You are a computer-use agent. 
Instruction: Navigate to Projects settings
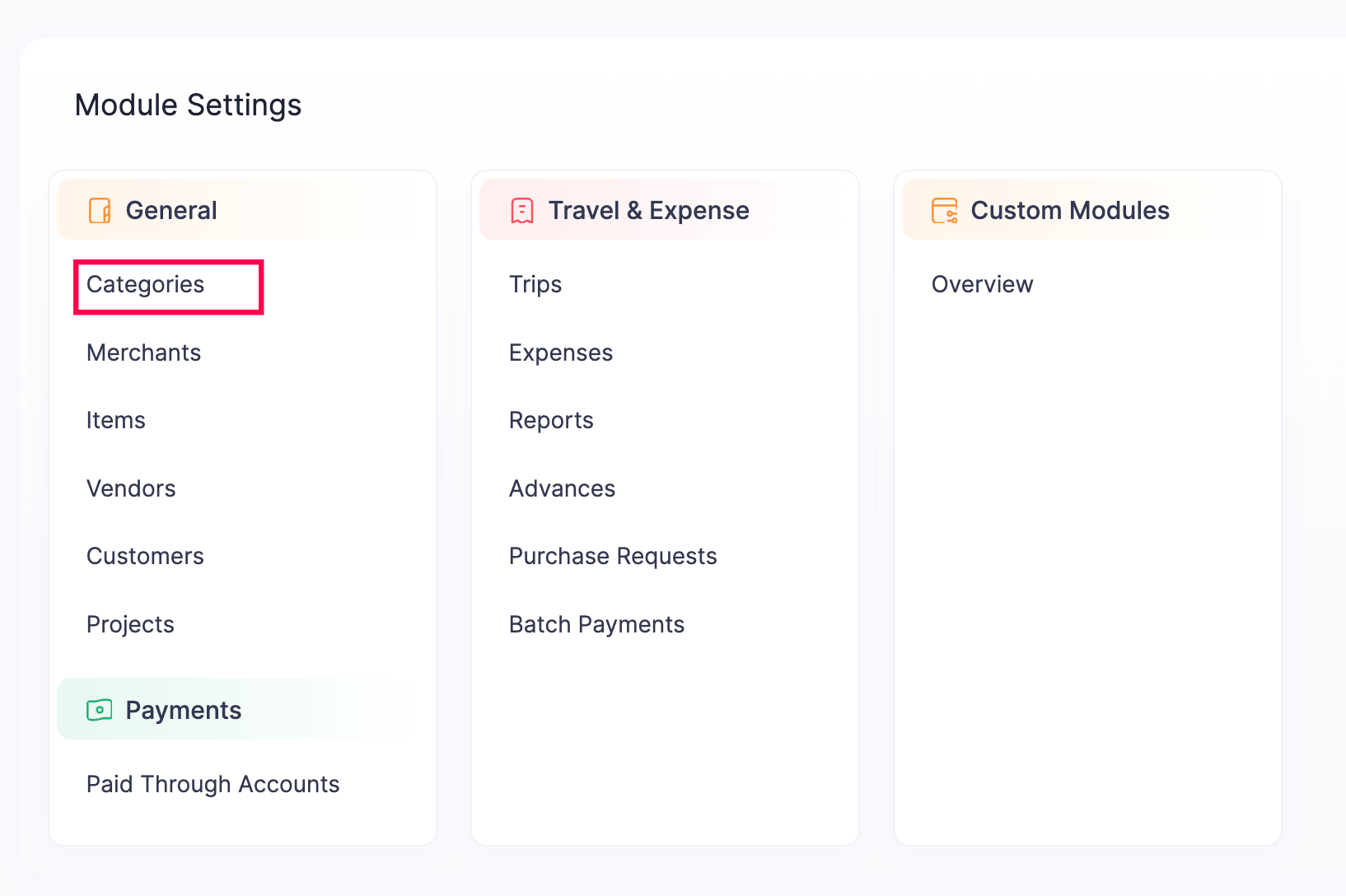[130, 624]
